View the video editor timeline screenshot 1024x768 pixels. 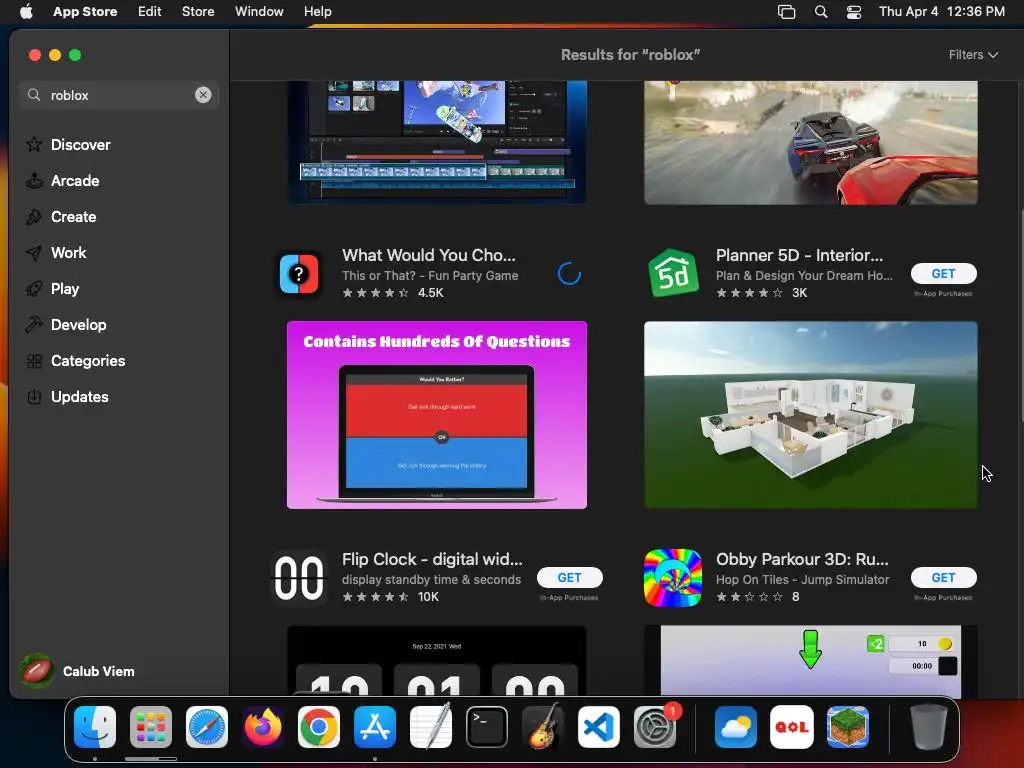437,142
